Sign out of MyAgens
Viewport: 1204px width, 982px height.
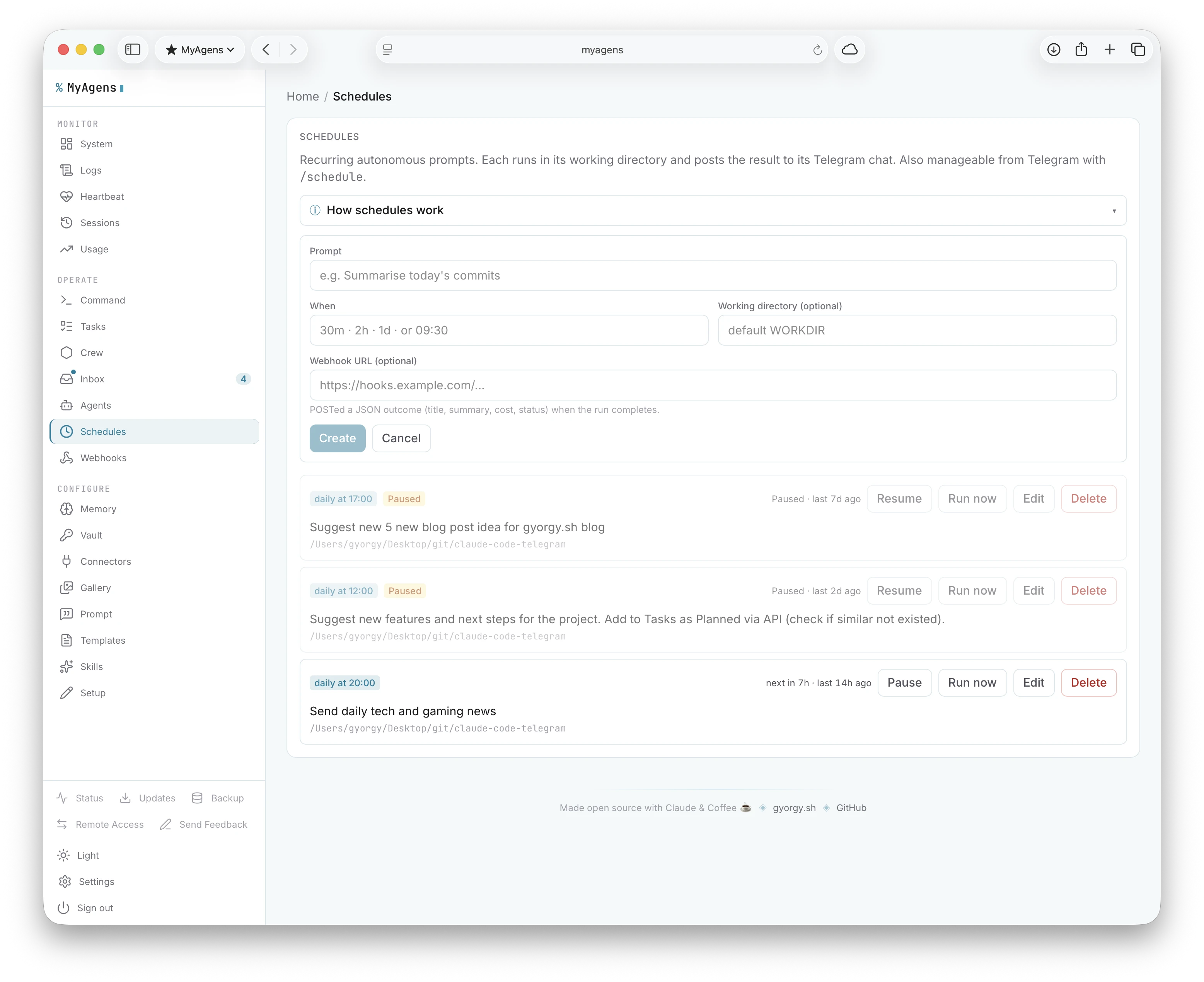pyautogui.click(x=85, y=908)
